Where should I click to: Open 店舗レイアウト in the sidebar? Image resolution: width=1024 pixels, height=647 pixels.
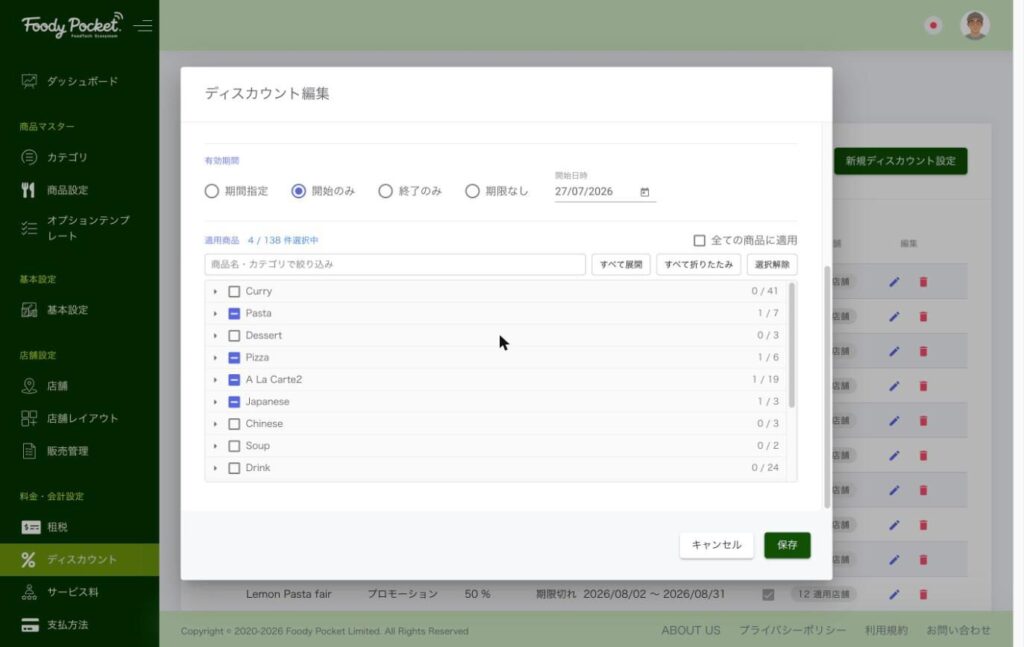79,418
